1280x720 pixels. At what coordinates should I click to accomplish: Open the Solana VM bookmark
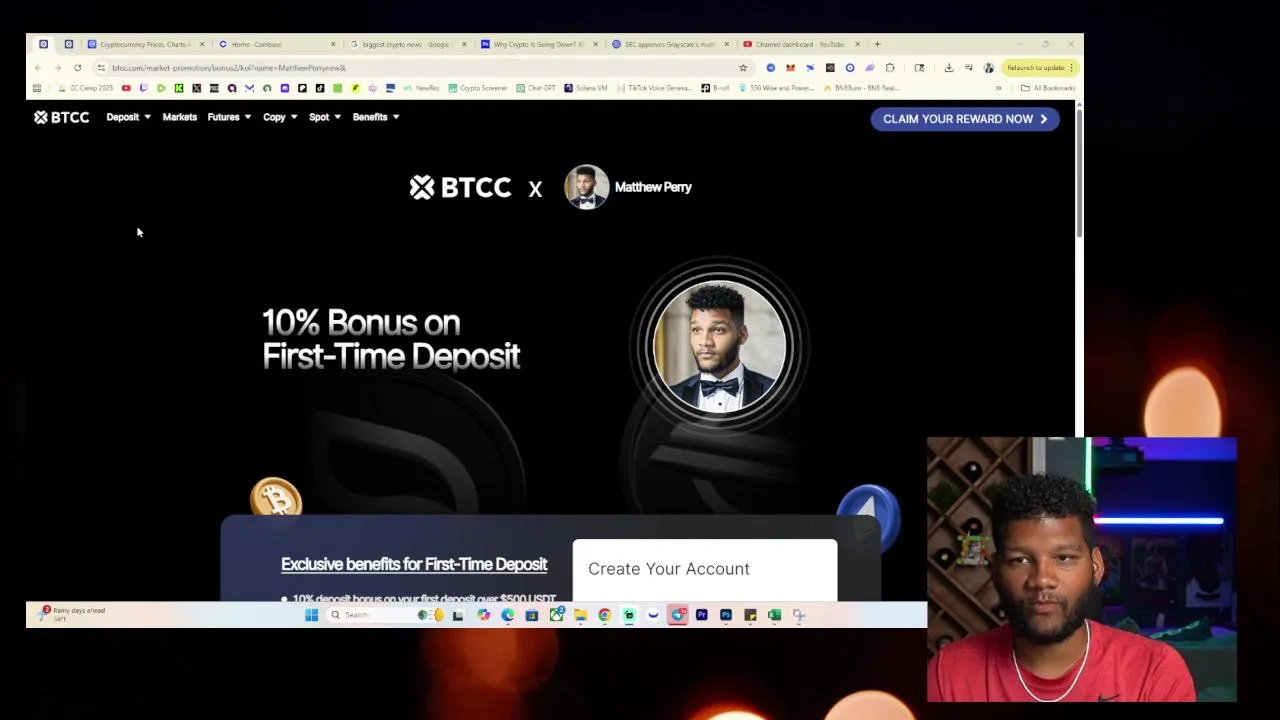tap(586, 88)
